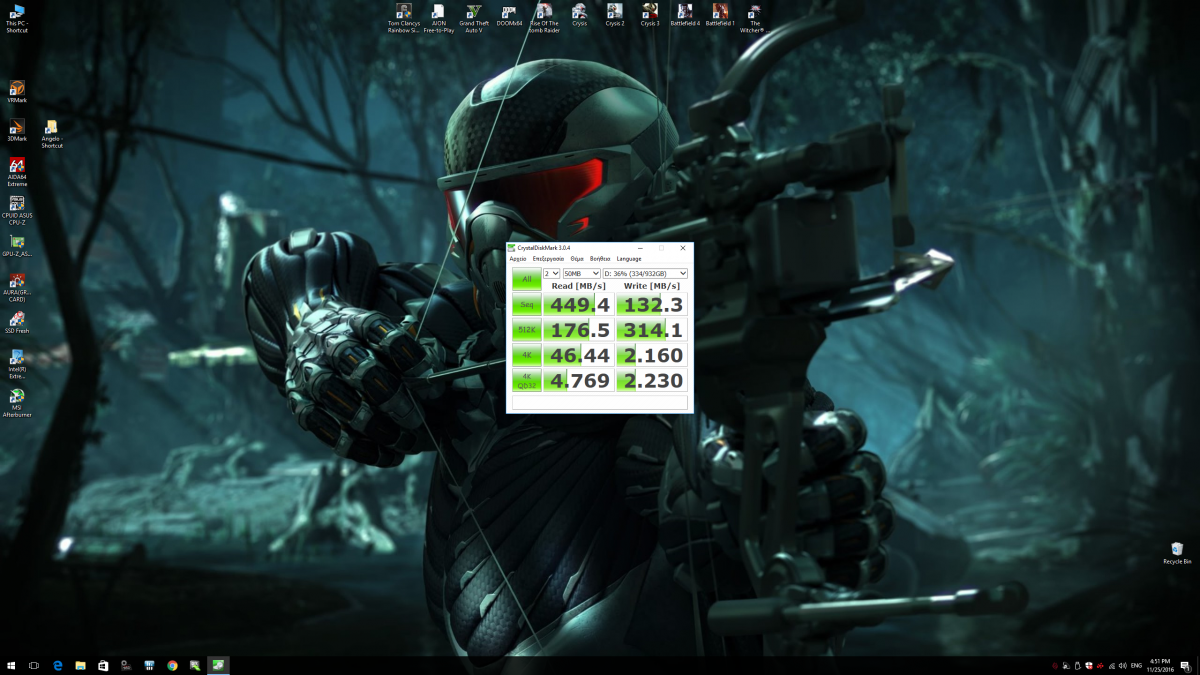Select the Angelo shortcut on the desktop
The image size is (1200, 675).
click(x=52, y=134)
